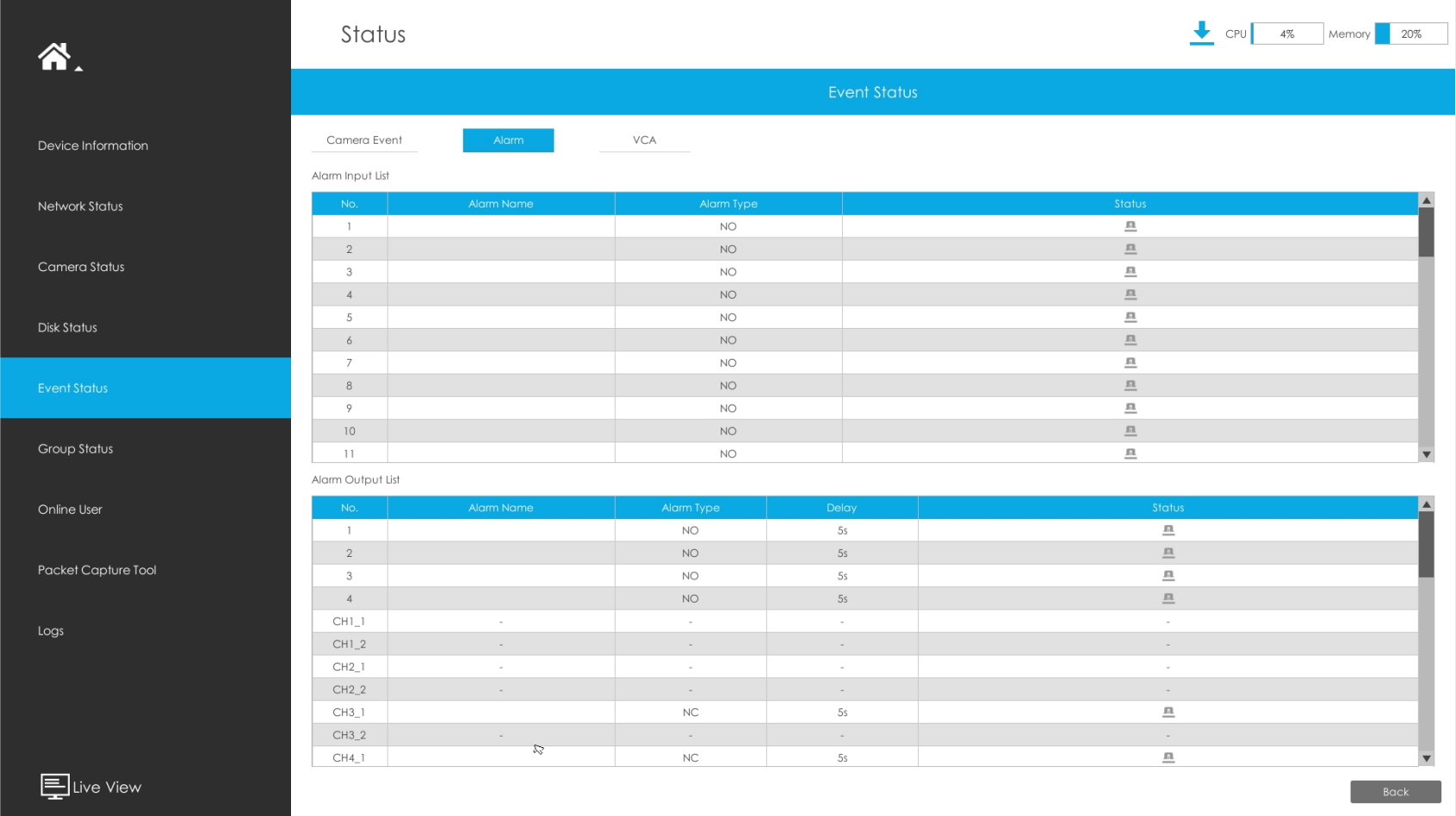Click Live View text link
This screenshot has height=816, width=1456.
pos(107,787)
